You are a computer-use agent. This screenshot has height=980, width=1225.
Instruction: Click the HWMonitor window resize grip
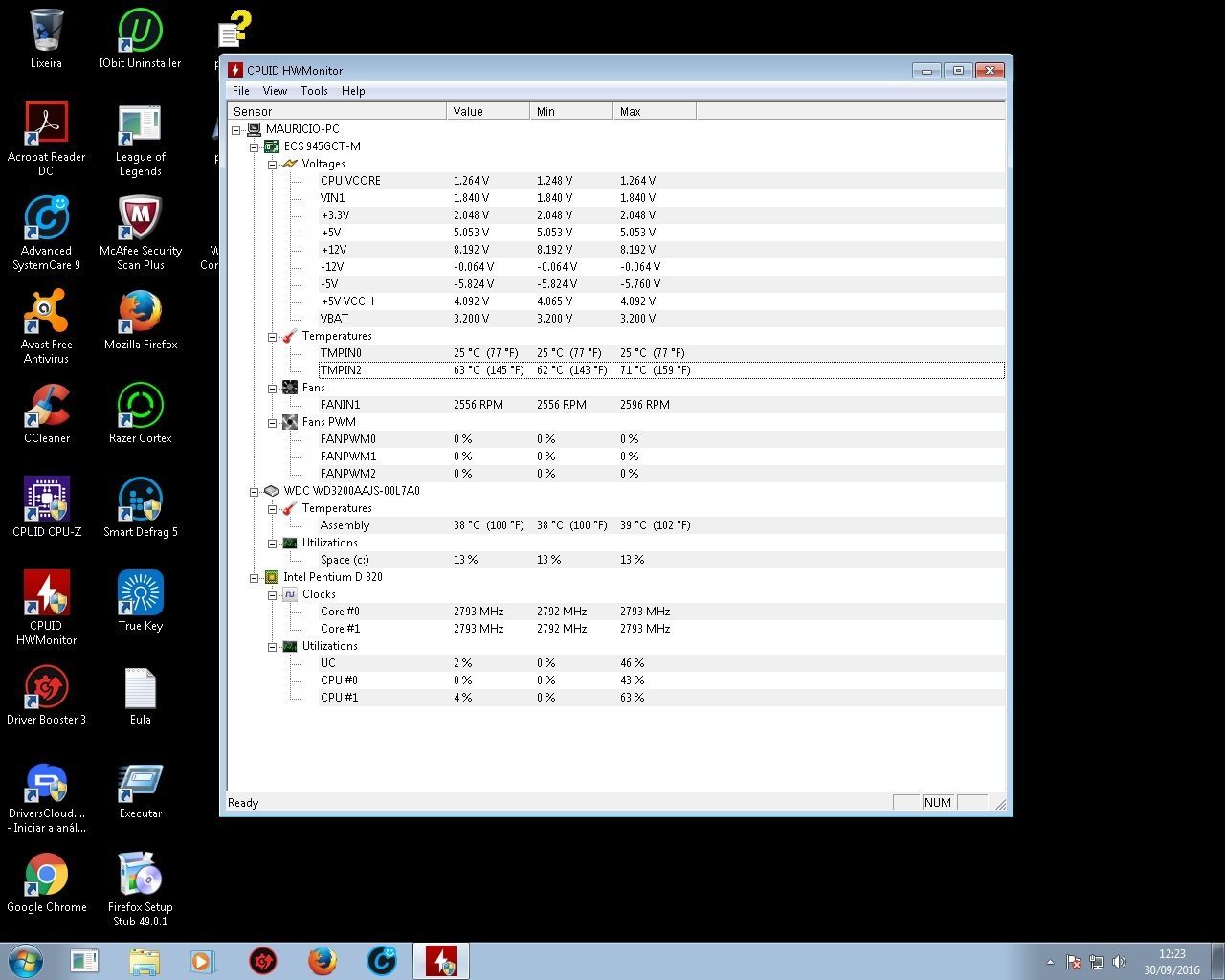(1000, 804)
